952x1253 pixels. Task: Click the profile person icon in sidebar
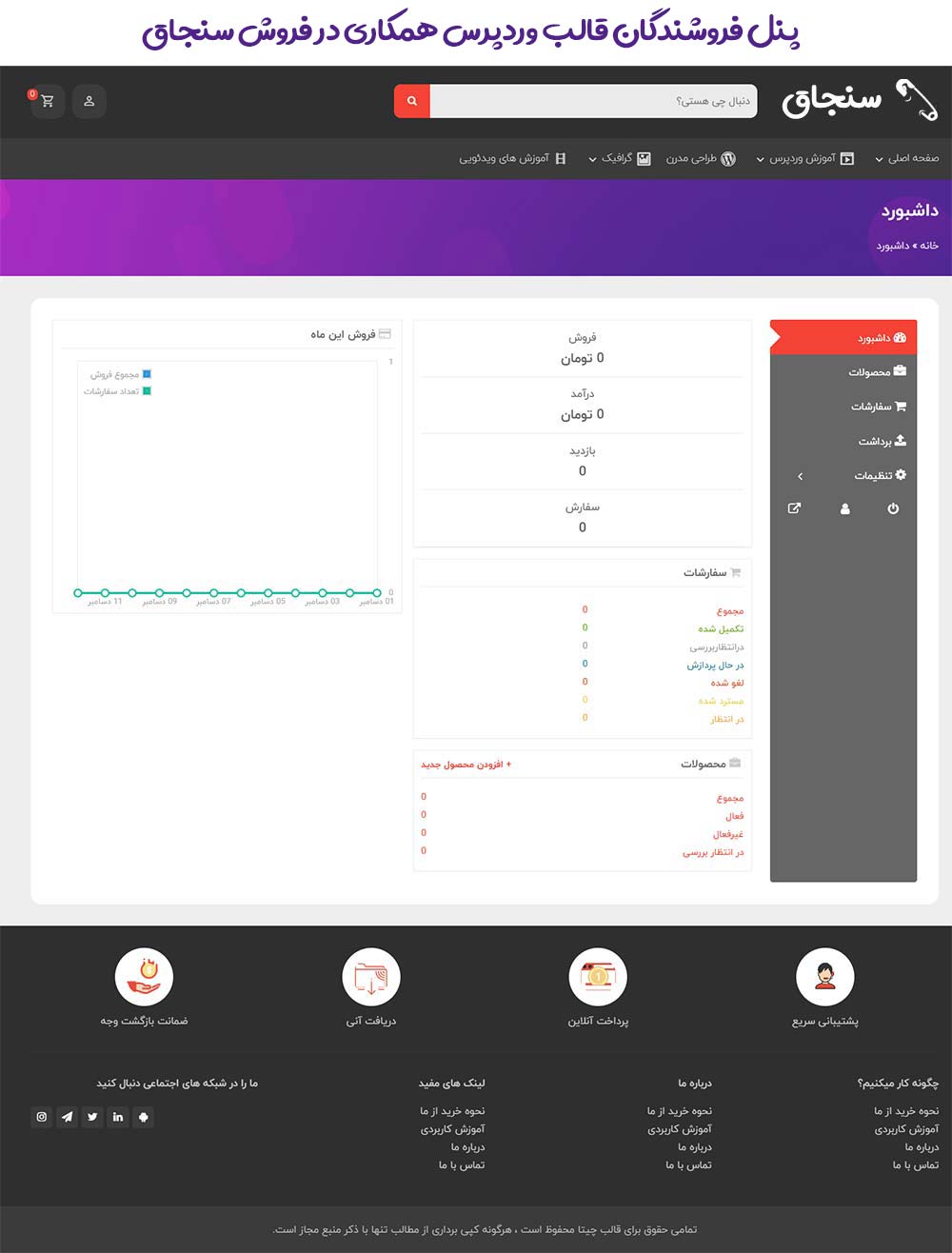click(x=844, y=508)
